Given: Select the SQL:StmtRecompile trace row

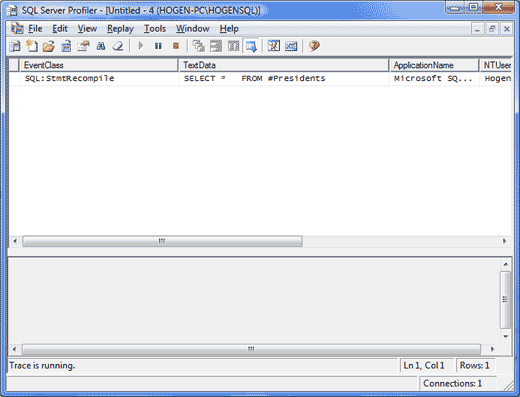Looking at the screenshot, I should click(x=260, y=79).
